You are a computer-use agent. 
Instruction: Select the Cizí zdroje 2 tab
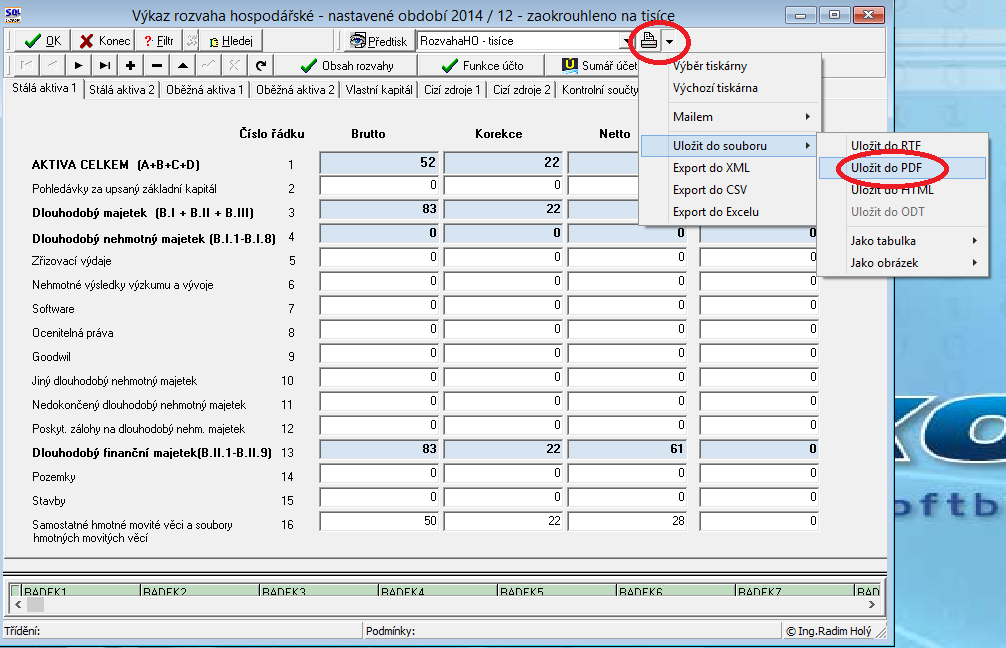(x=522, y=90)
